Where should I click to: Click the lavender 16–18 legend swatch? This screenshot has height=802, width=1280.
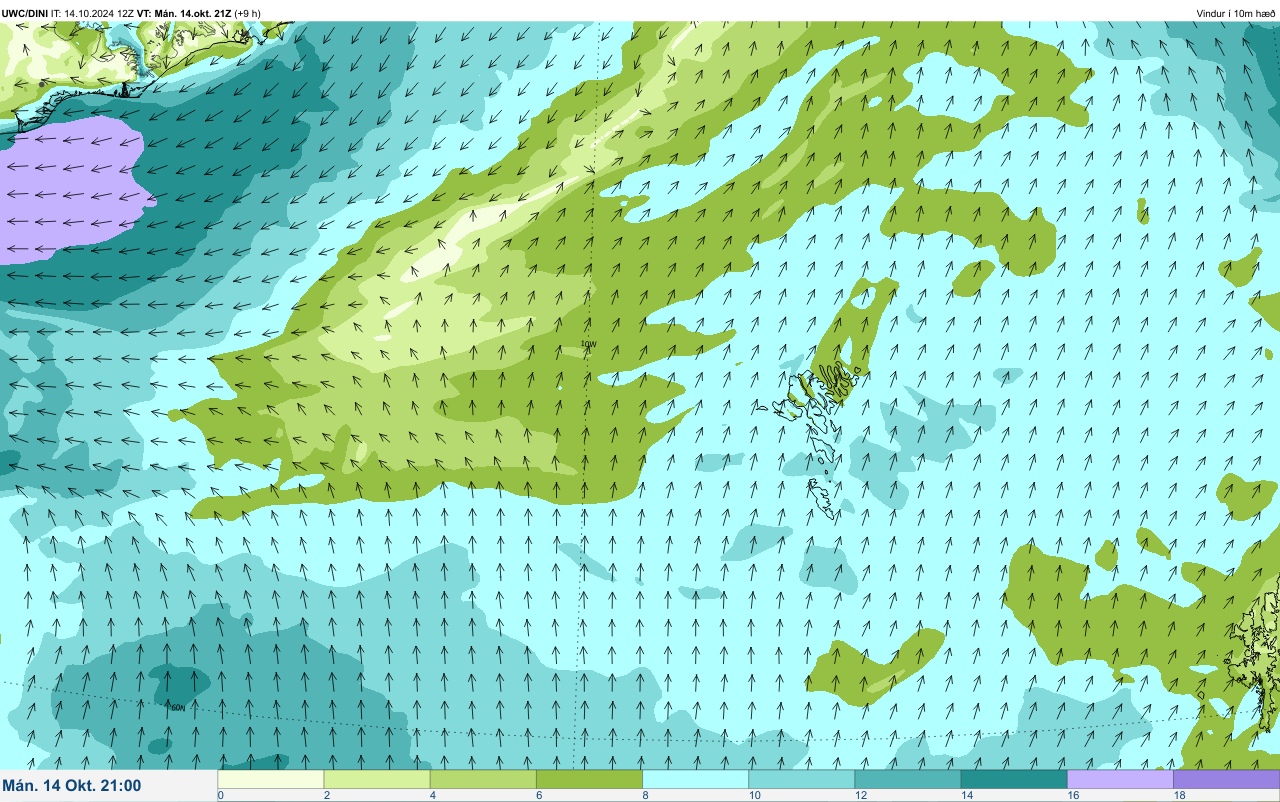point(1120,779)
